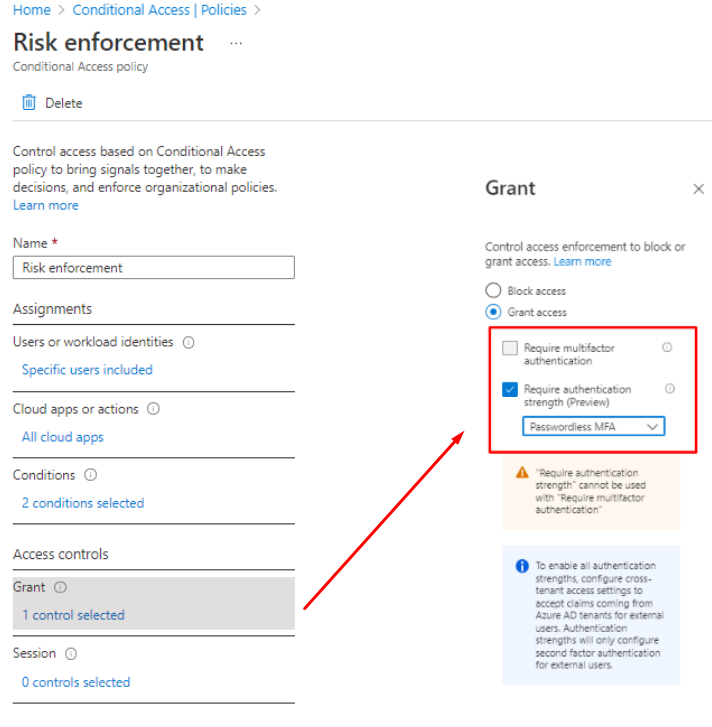Click the Grant info icon in Access controls

coord(60,588)
